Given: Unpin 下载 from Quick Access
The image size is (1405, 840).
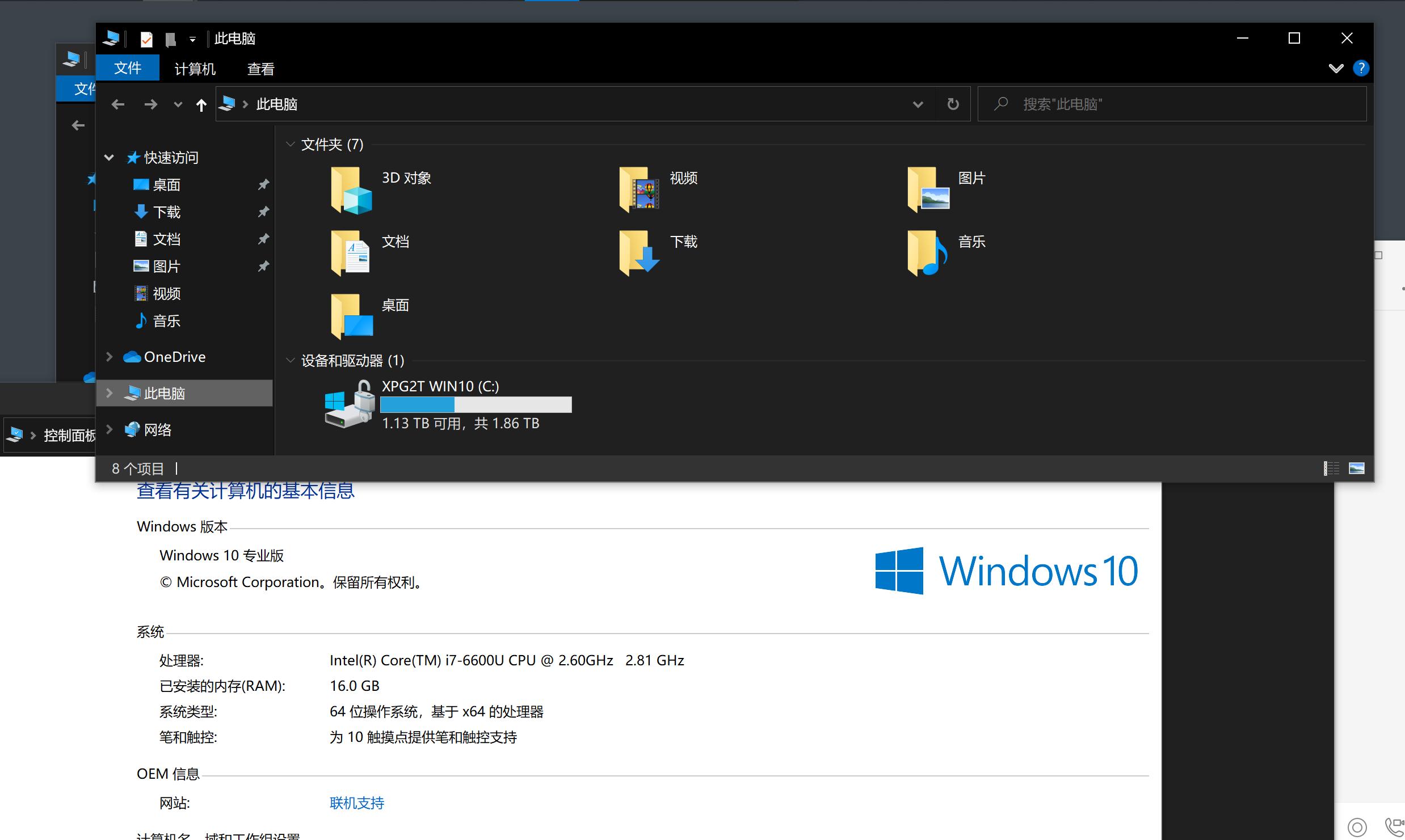Looking at the screenshot, I should click(x=263, y=212).
